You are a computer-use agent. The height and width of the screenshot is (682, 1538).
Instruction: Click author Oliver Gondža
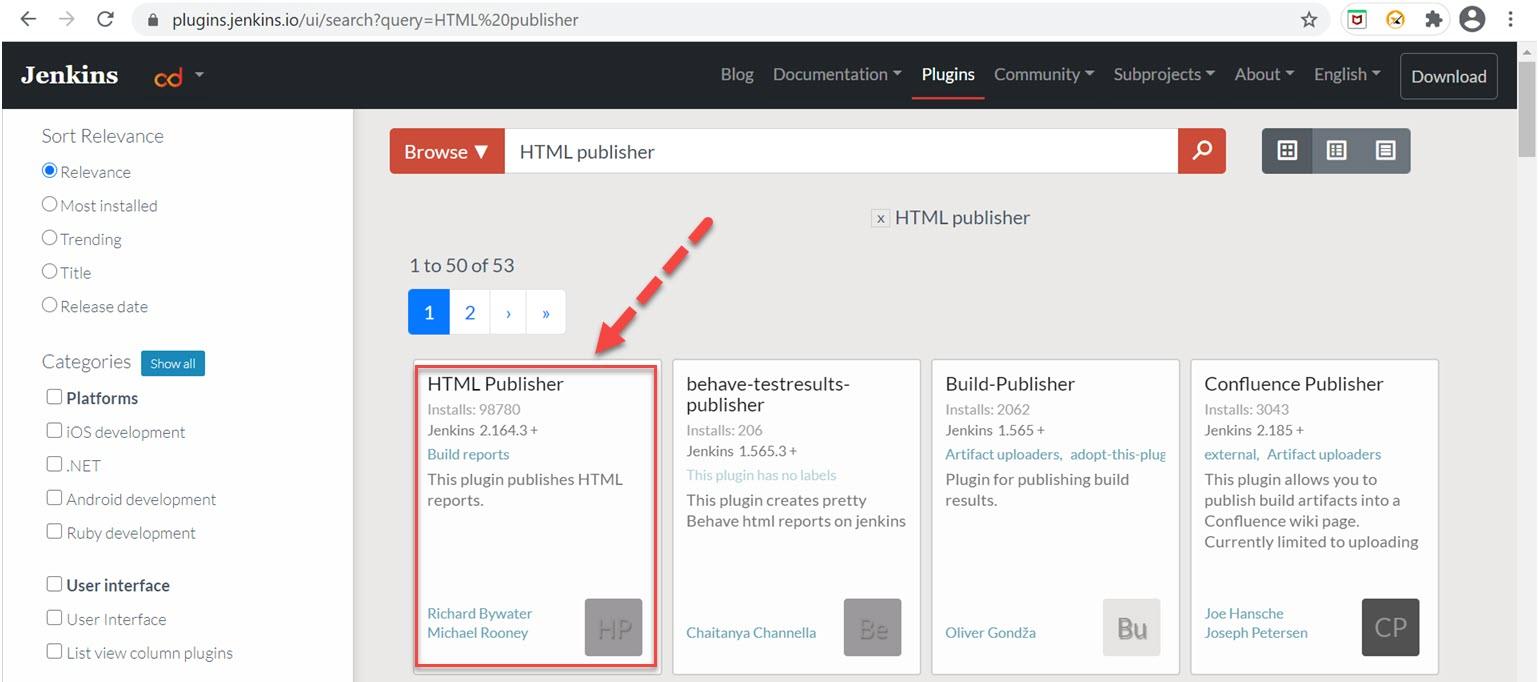point(990,632)
